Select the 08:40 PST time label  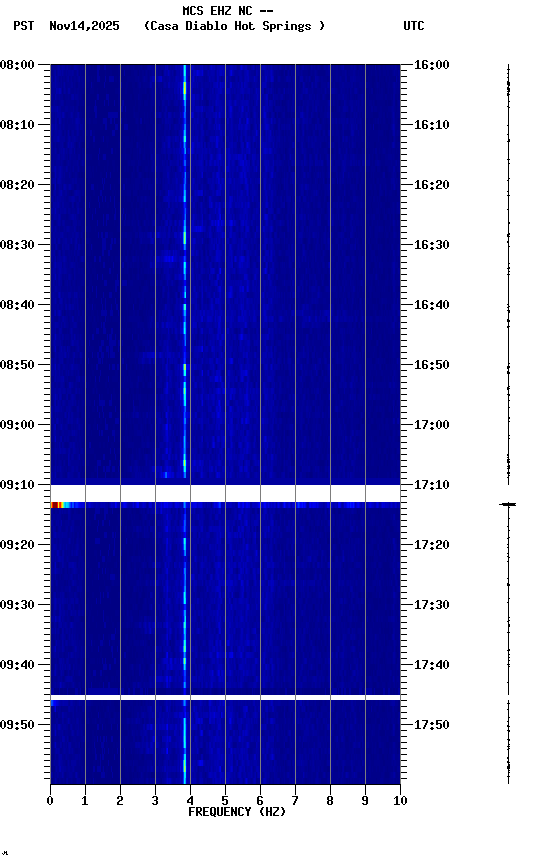17,305
